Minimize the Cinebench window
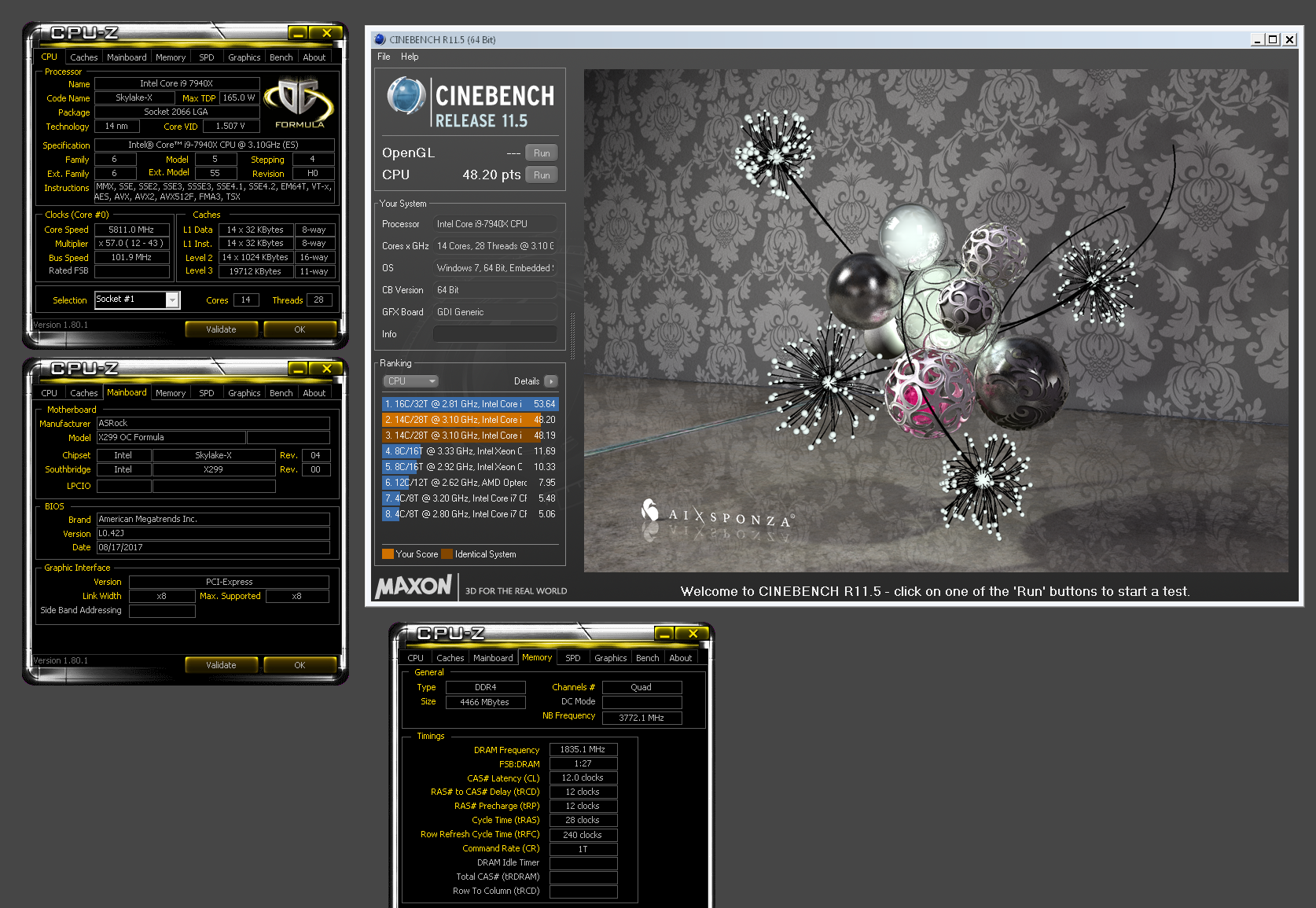 pyautogui.click(x=1258, y=39)
